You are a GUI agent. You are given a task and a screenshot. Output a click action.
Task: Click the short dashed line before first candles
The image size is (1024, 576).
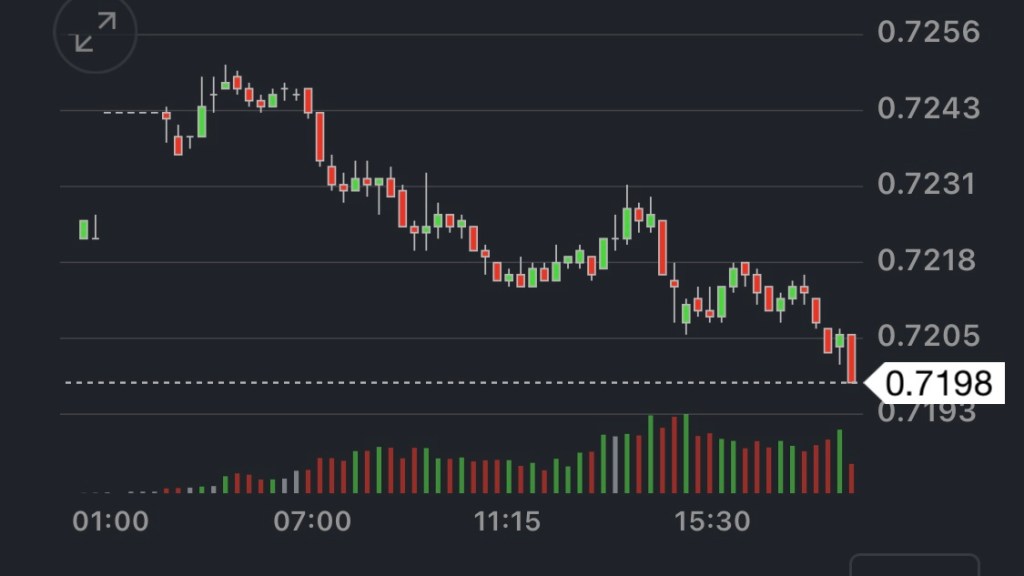[x=130, y=112]
